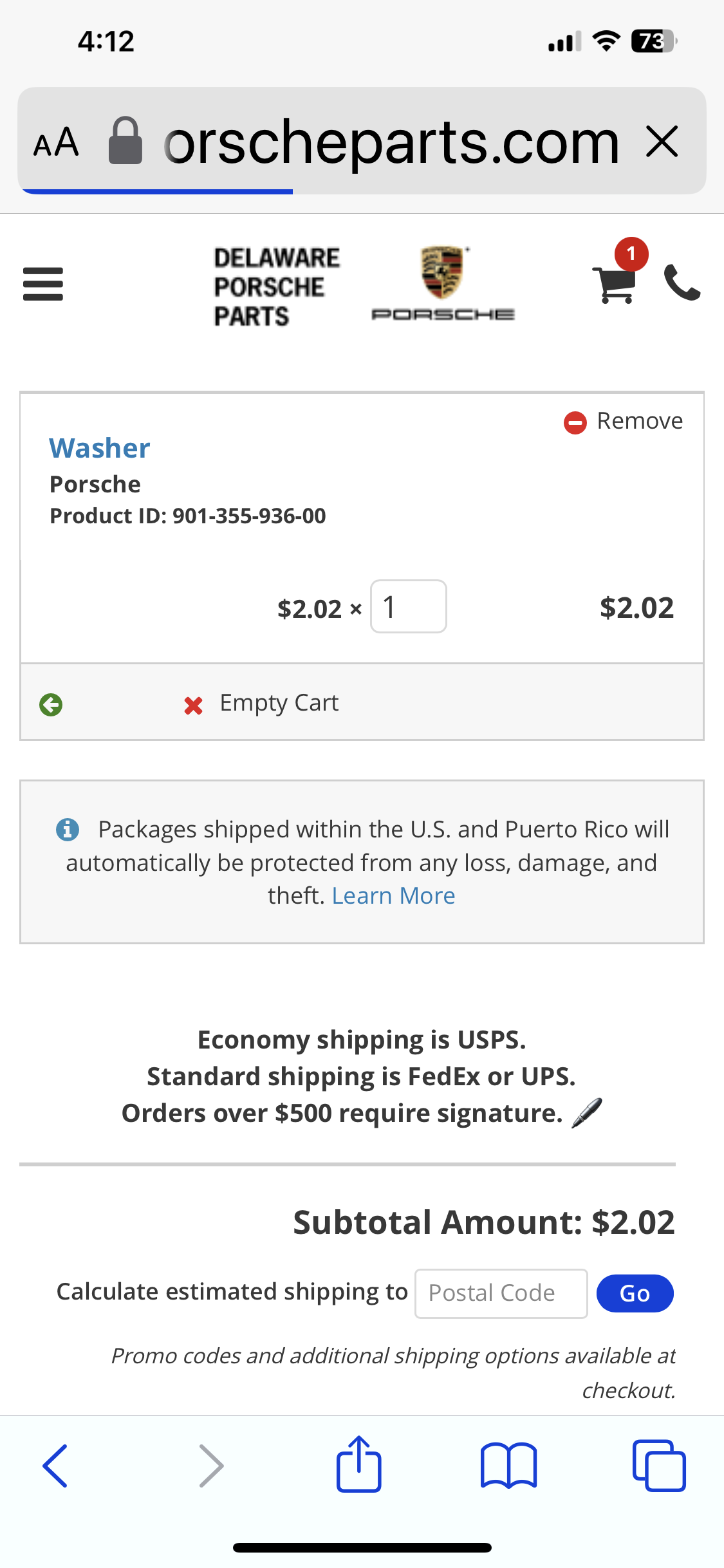Click the Learn More link
Viewport: 724px width, 1568px height.
pyautogui.click(x=393, y=896)
